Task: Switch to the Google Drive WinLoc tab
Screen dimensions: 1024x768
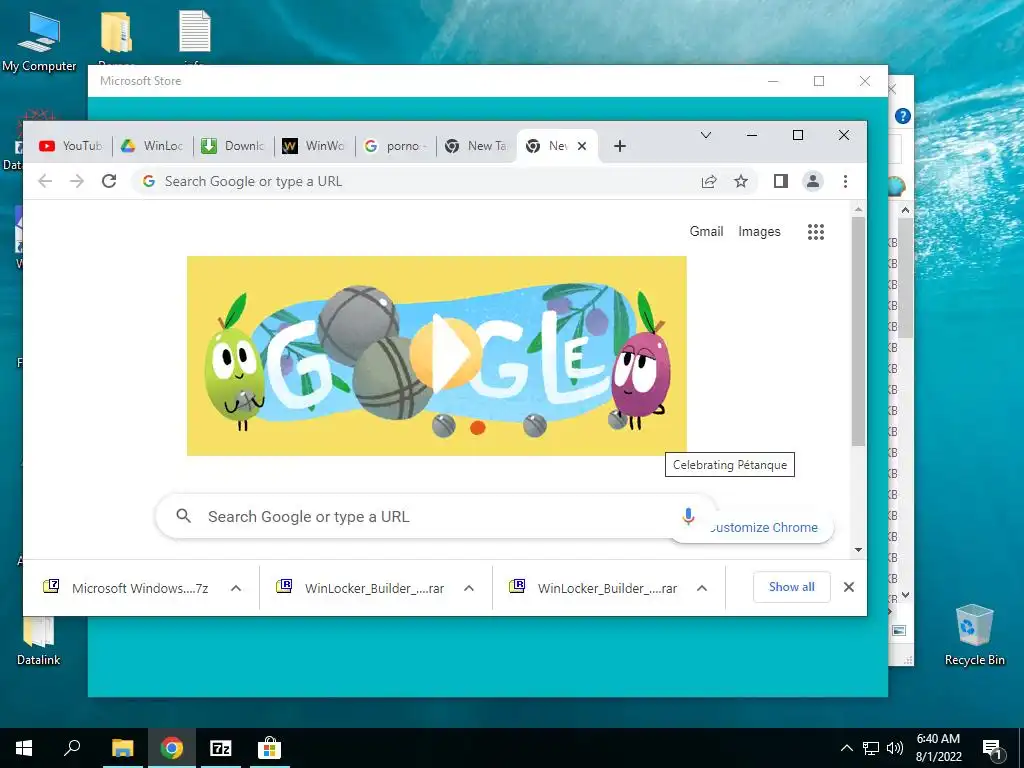Action: [152, 146]
